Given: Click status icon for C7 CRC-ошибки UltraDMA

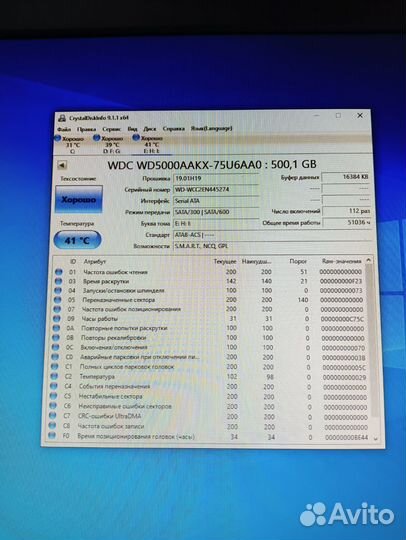Looking at the screenshot, I should (x=53, y=416).
